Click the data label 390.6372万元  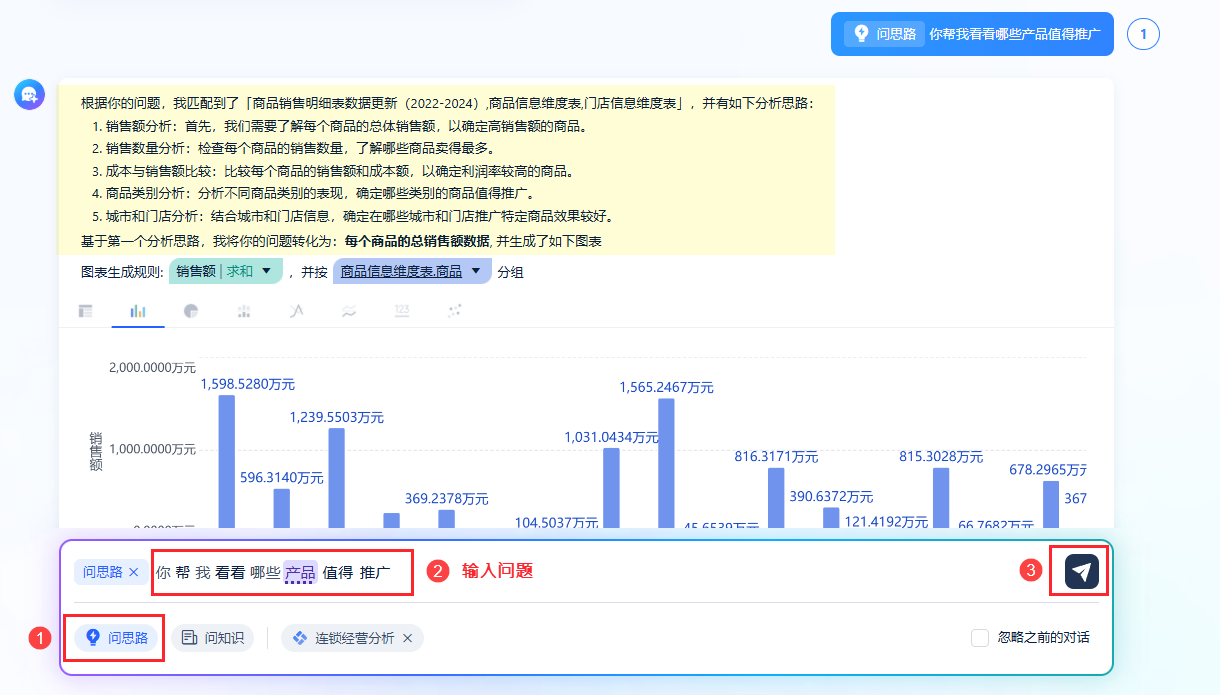click(x=832, y=496)
